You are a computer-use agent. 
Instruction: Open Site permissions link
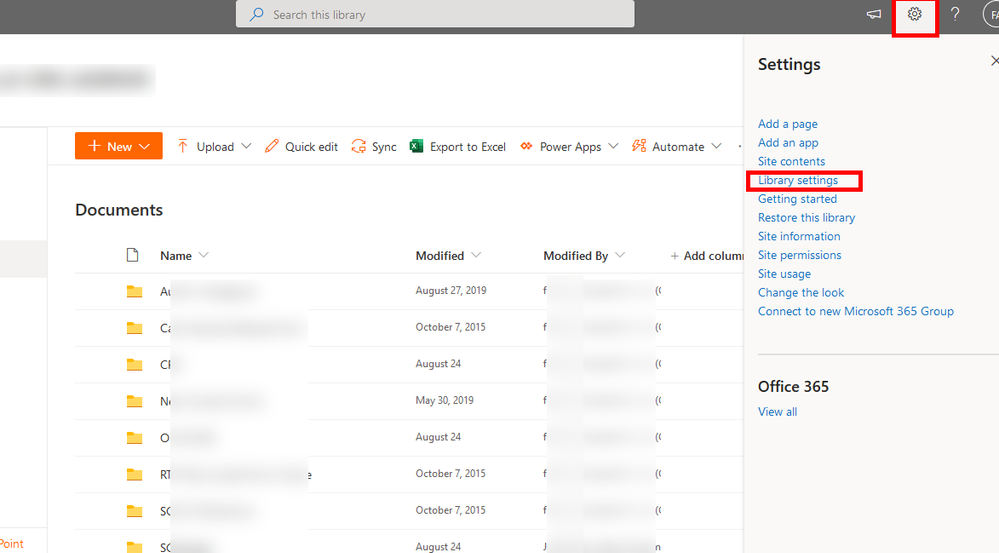tap(800, 255)
